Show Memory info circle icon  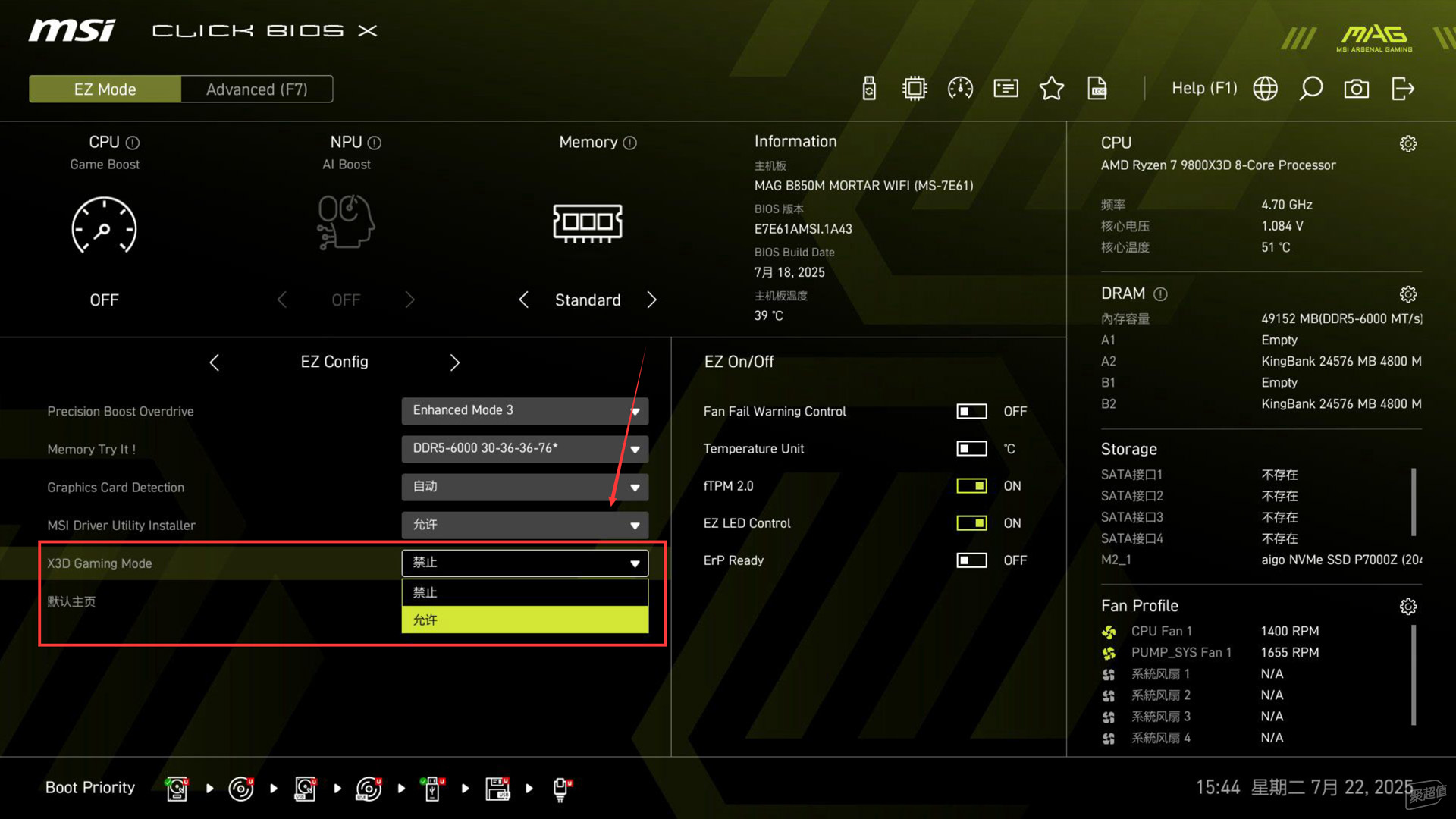629,143
